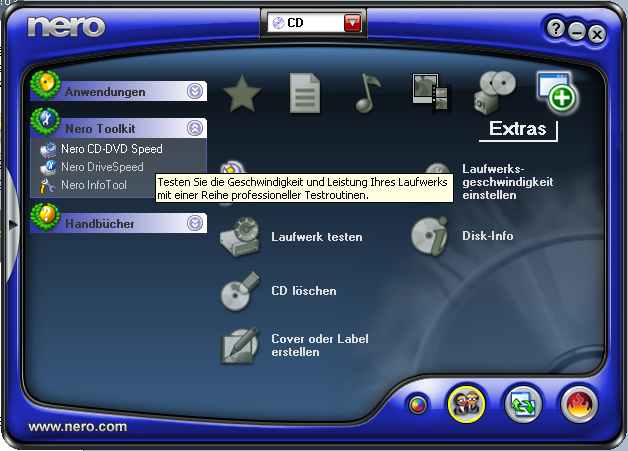Open the Handbücher section header
The width and height of the screenshot is (628, 451).
tap(119, 223)
